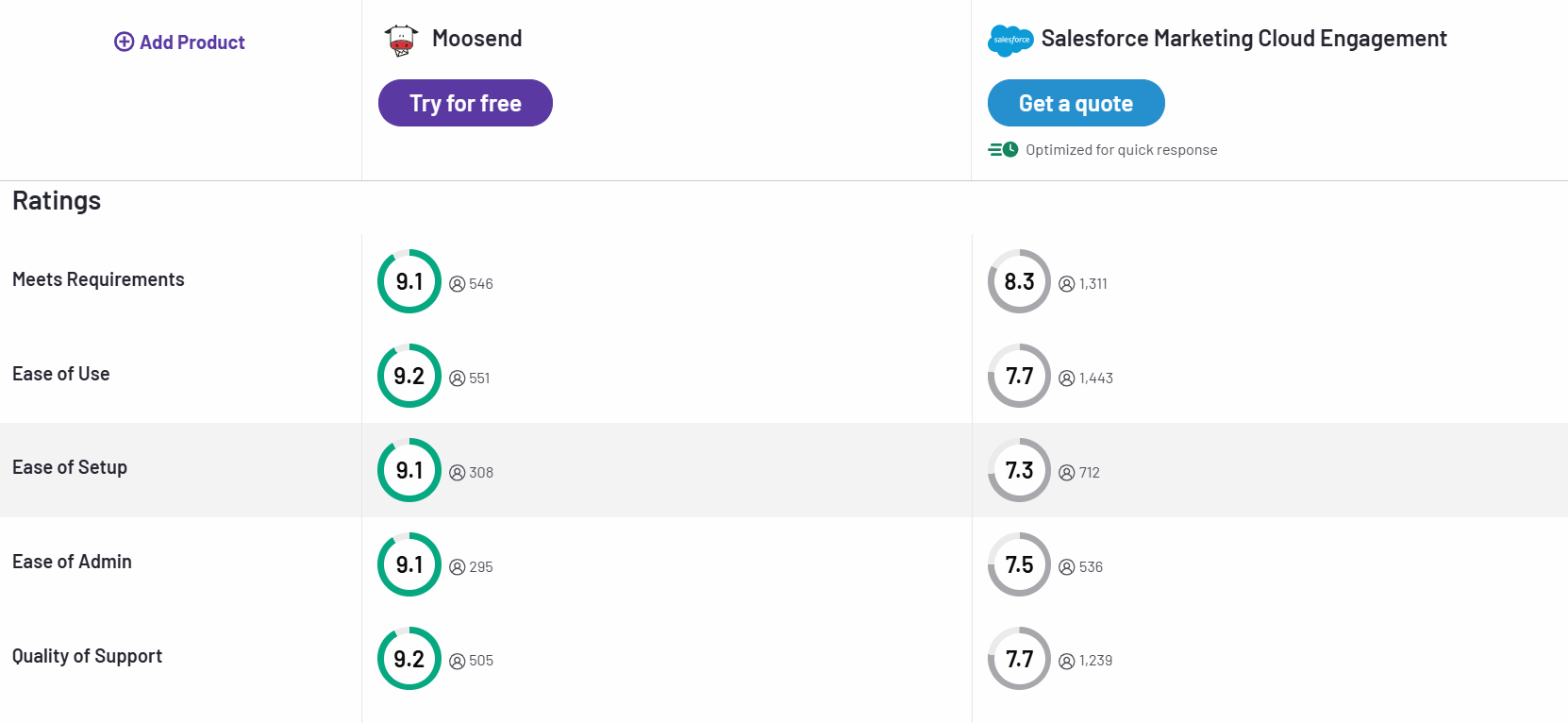This screenshot has height=723, width=1568.
Task: Click the Salesforce cloud logo icon
Action: (1009, 41)
